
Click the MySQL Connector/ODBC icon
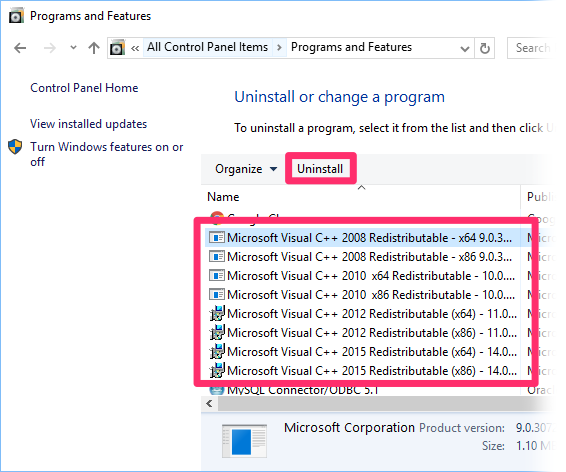click(217, 390)
